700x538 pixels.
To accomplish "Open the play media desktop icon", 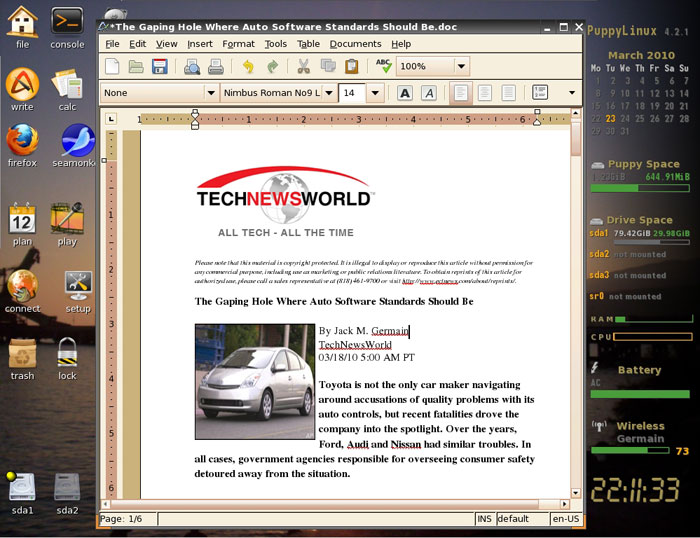I will tap(67, 224).
